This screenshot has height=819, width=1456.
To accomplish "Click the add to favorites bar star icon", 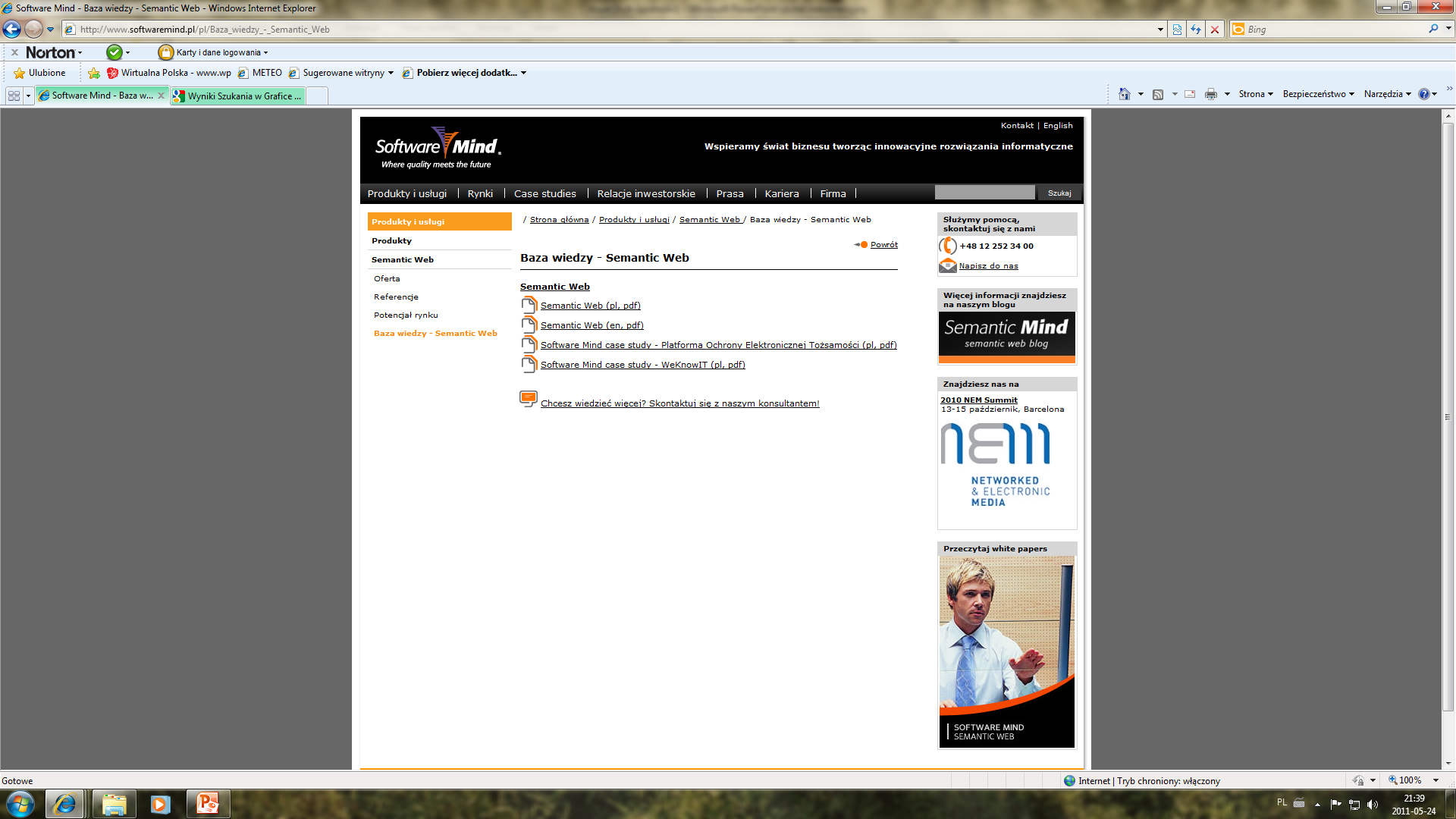I will pos(94,73).
